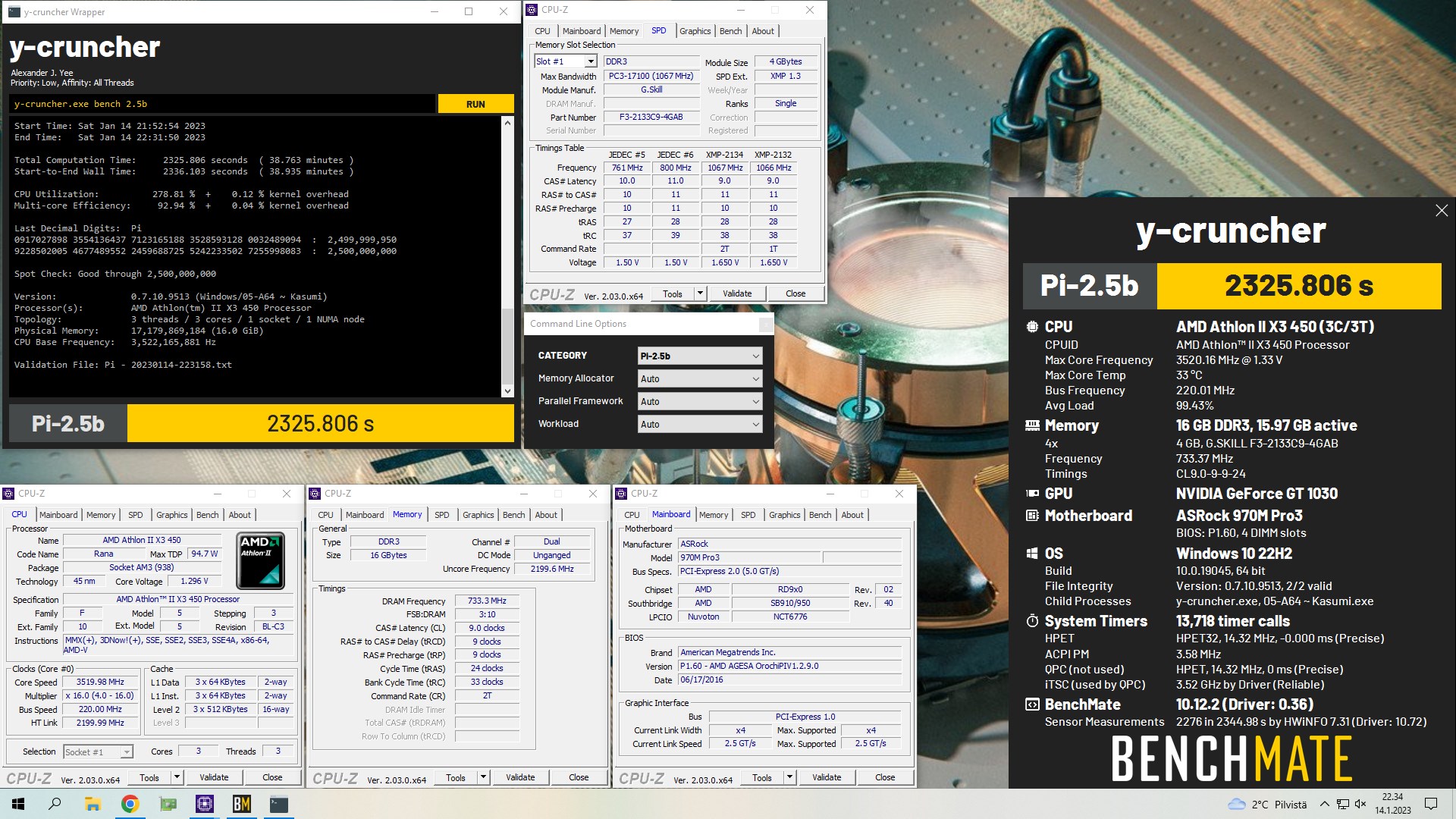Open the CATEGORY Pi-2.5b dropdown
The image size is (1456, 819).
700,356
